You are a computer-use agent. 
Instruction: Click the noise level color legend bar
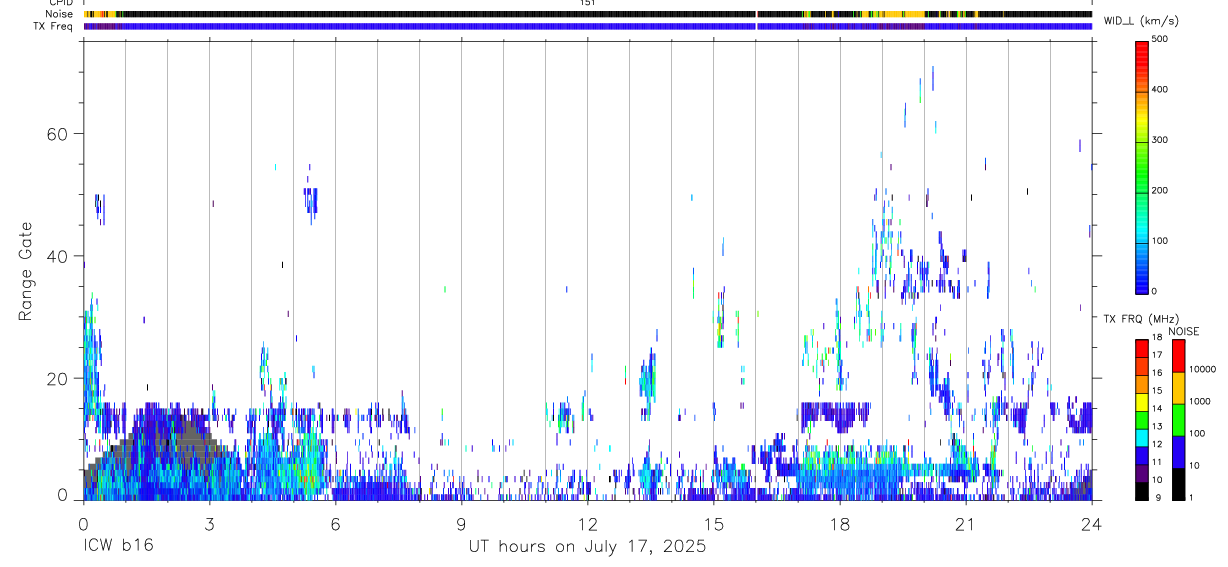(x=1178, y=420)
